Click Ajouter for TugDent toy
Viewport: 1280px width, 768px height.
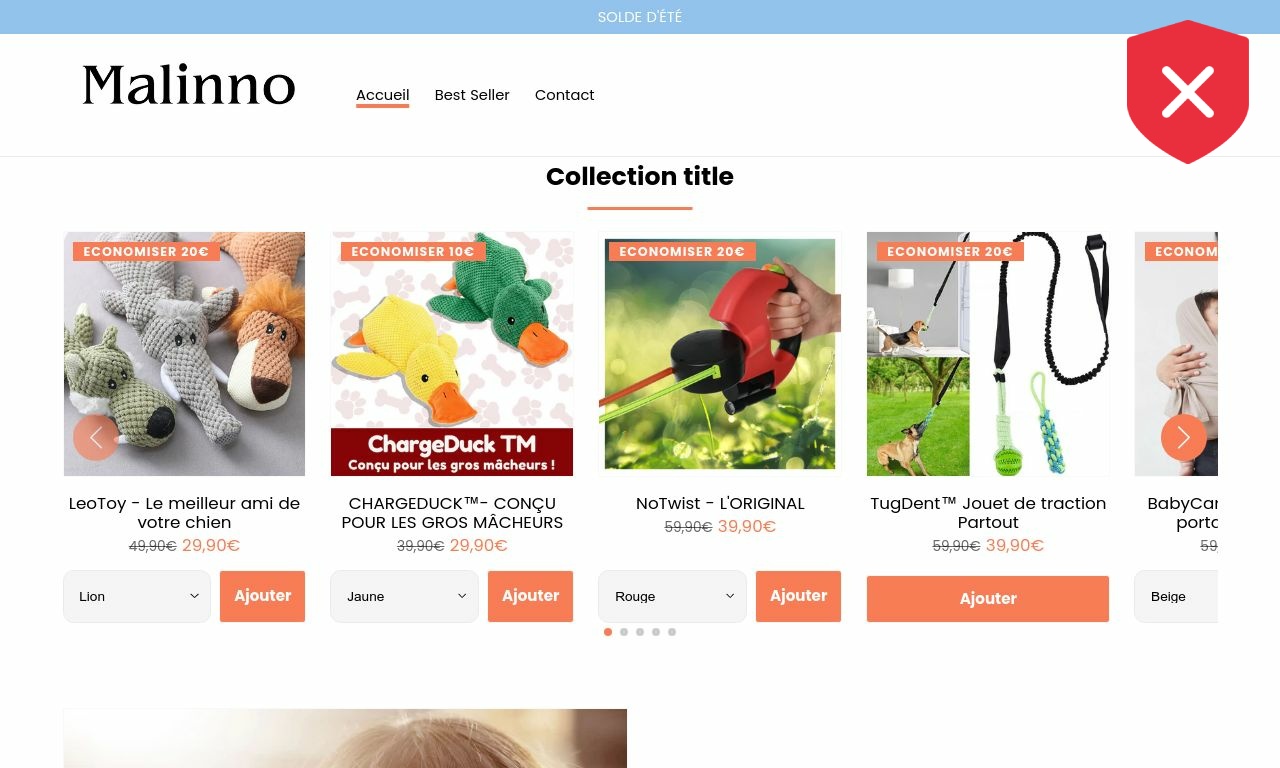(x=988, y=599)
